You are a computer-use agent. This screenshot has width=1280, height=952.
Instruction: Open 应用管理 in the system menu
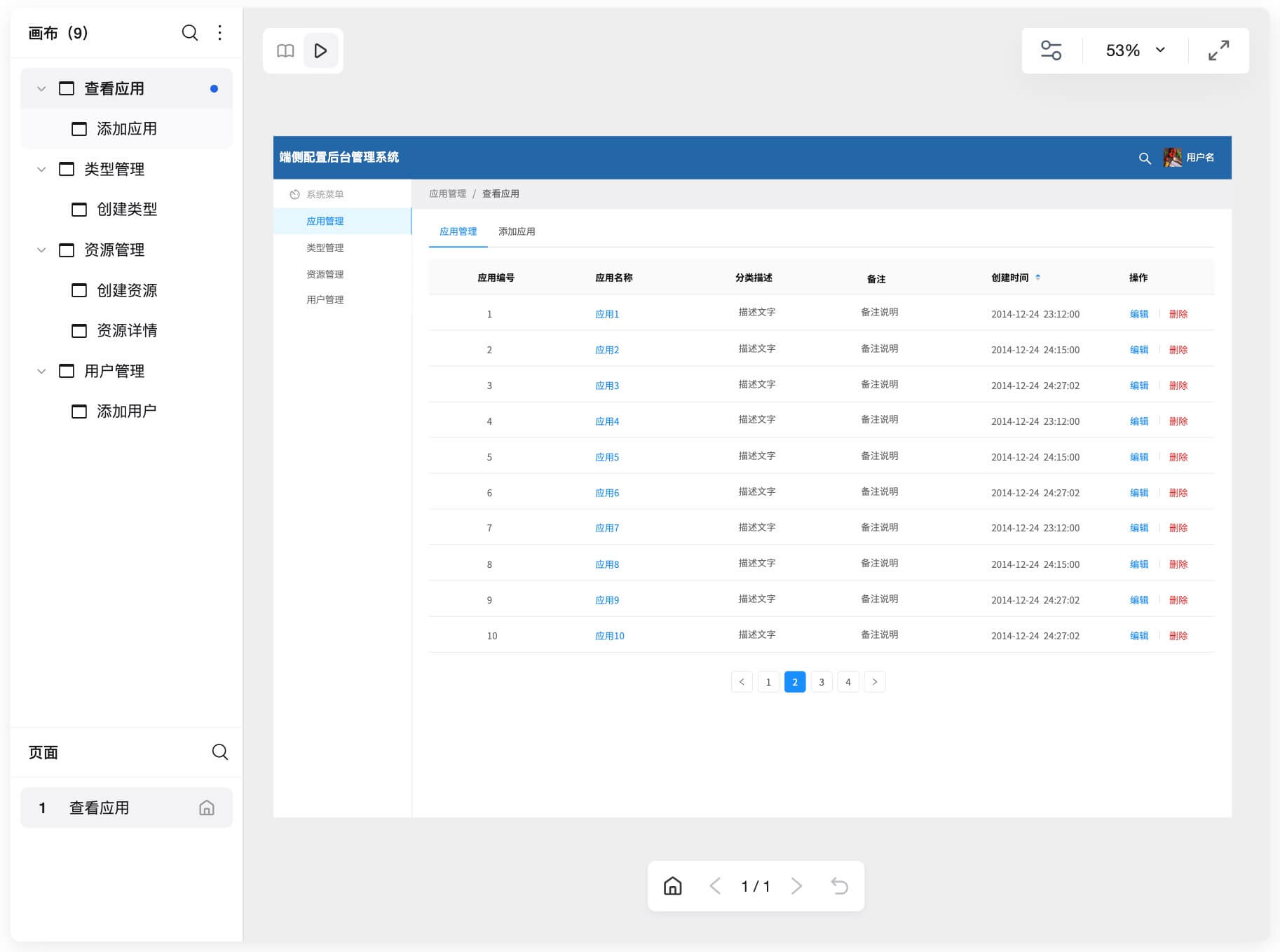pos(342,221)
